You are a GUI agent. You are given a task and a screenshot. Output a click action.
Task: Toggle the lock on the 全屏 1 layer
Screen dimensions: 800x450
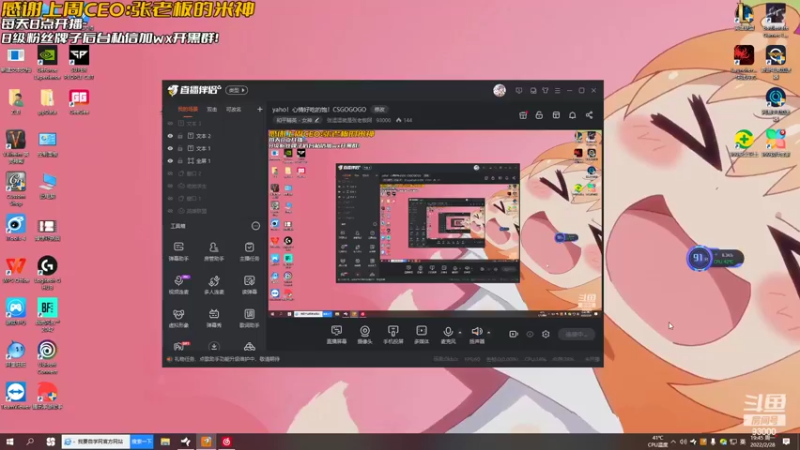(180, 161)
